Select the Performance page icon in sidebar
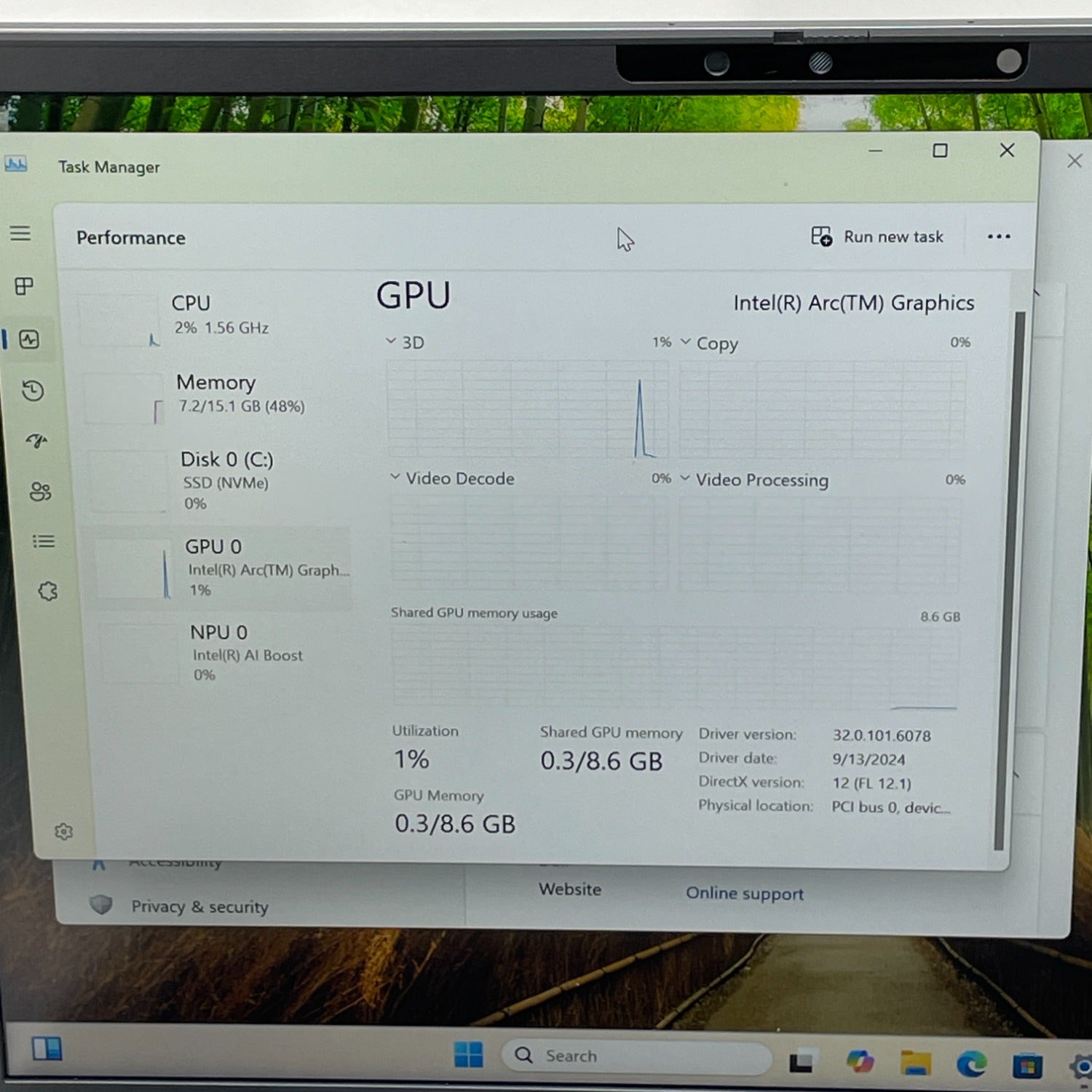Screen dimensions: 1092x1092 coord(29,339)
